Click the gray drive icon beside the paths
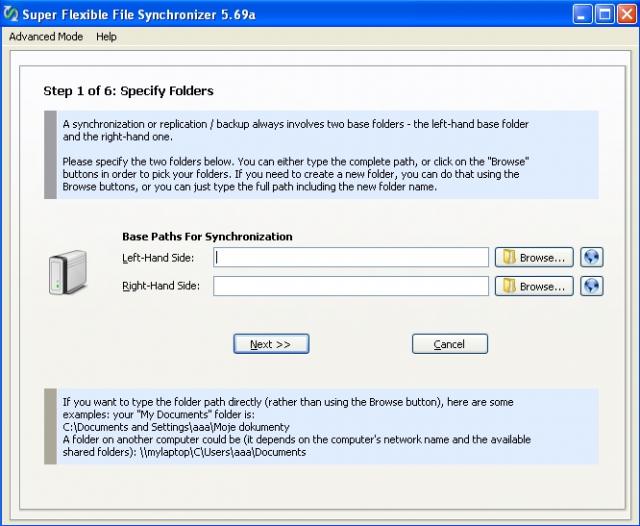The image size is (640, 526). pos(68,273)
